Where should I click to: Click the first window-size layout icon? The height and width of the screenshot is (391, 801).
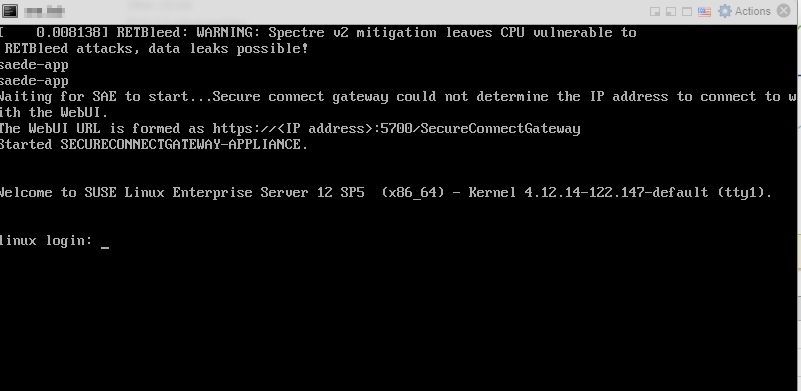pos(654,12)
